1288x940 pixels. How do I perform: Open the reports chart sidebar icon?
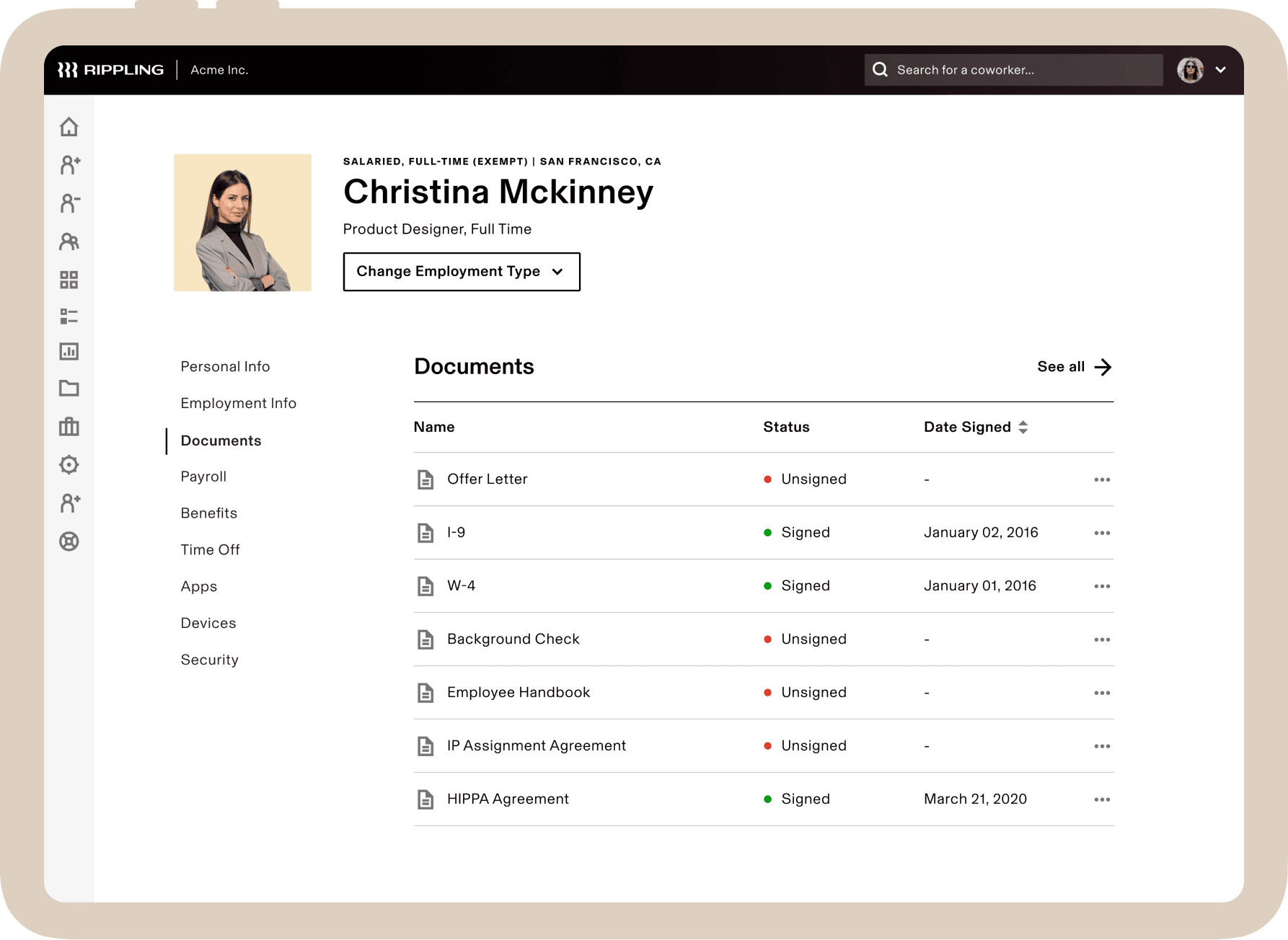(69, 352)
